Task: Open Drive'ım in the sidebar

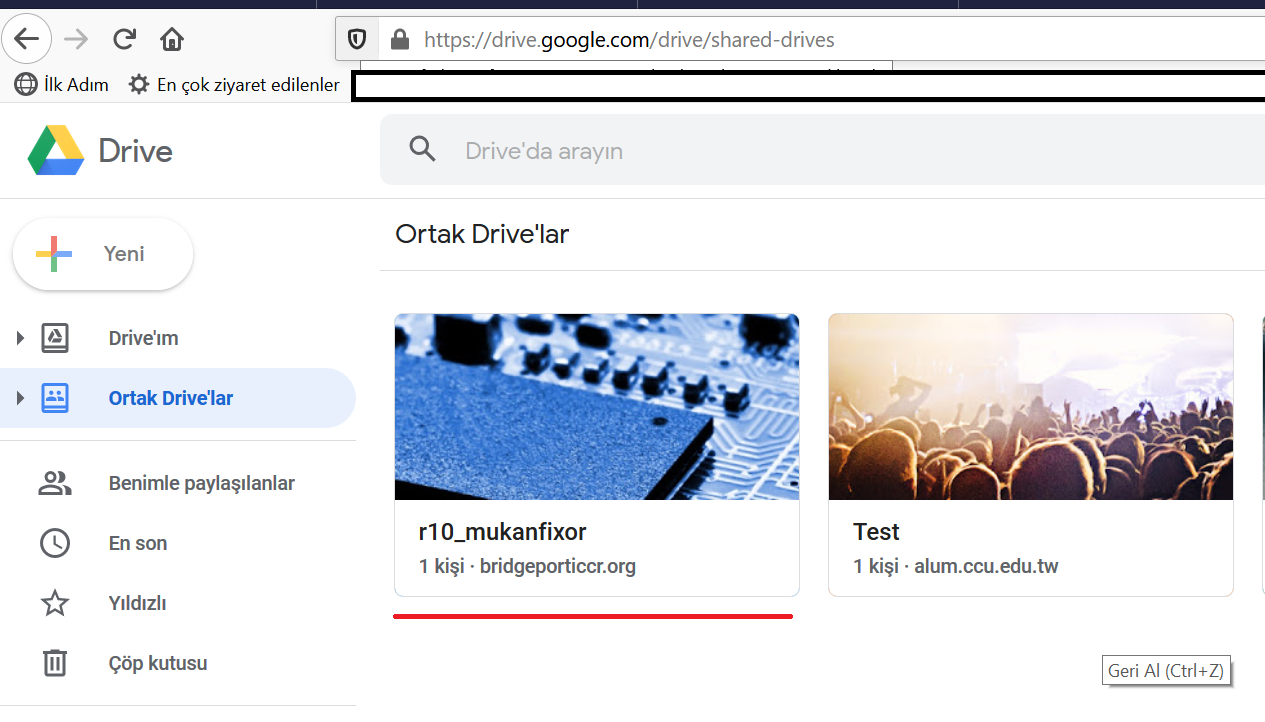Action: coord(143,338)
